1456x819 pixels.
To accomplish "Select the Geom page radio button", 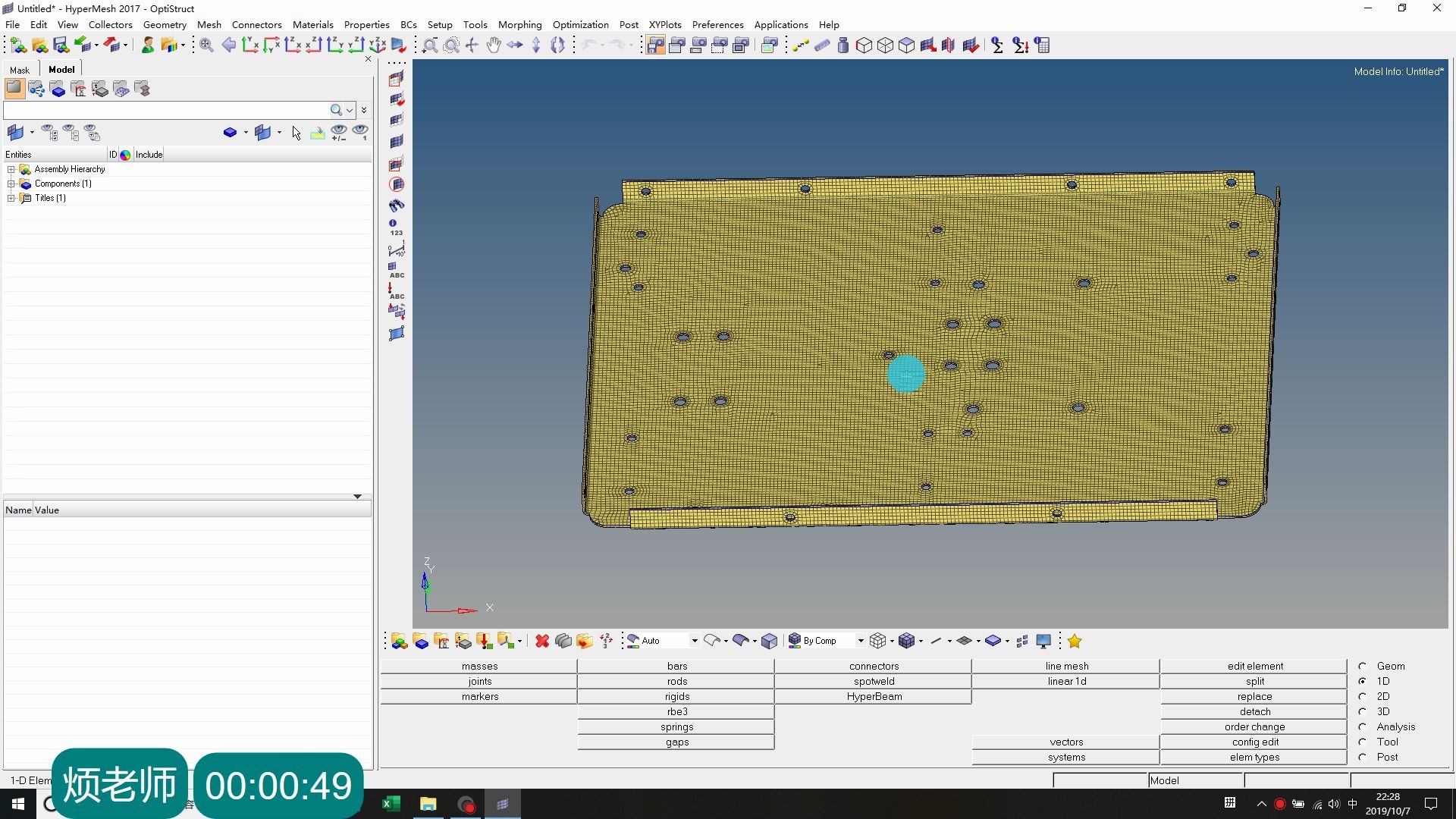I will (1363, 666).
